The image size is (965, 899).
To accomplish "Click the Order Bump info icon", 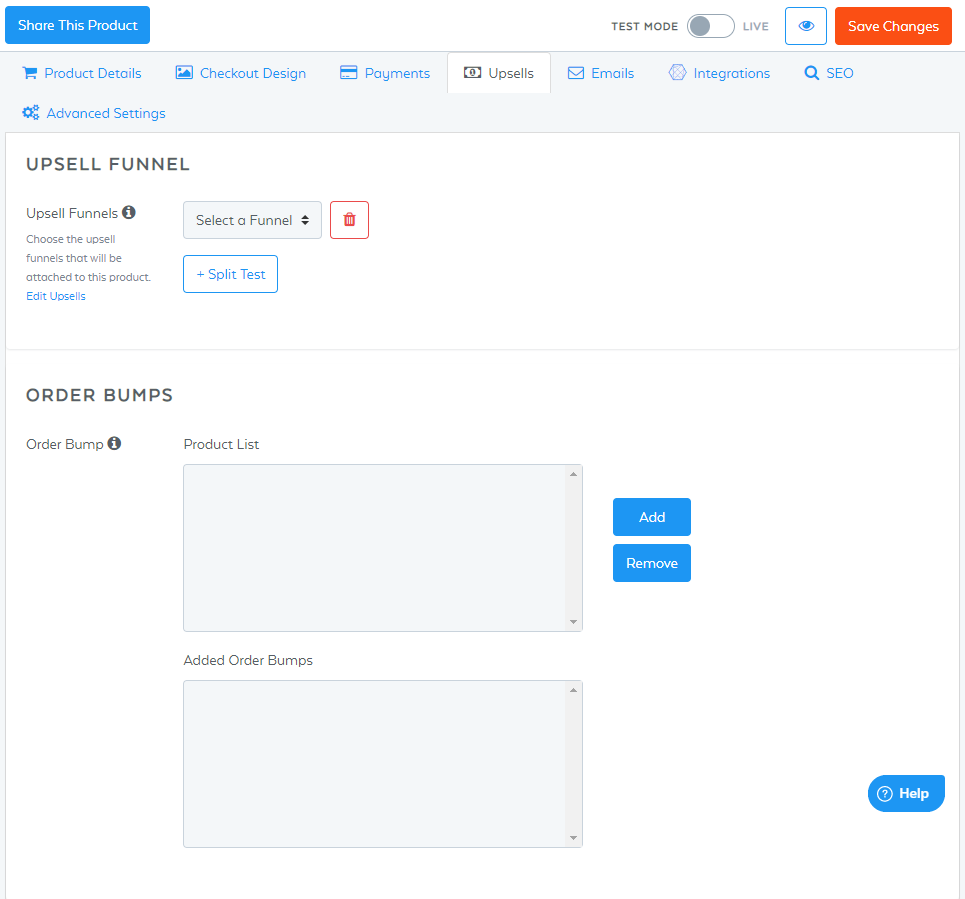I will point(114,443).
